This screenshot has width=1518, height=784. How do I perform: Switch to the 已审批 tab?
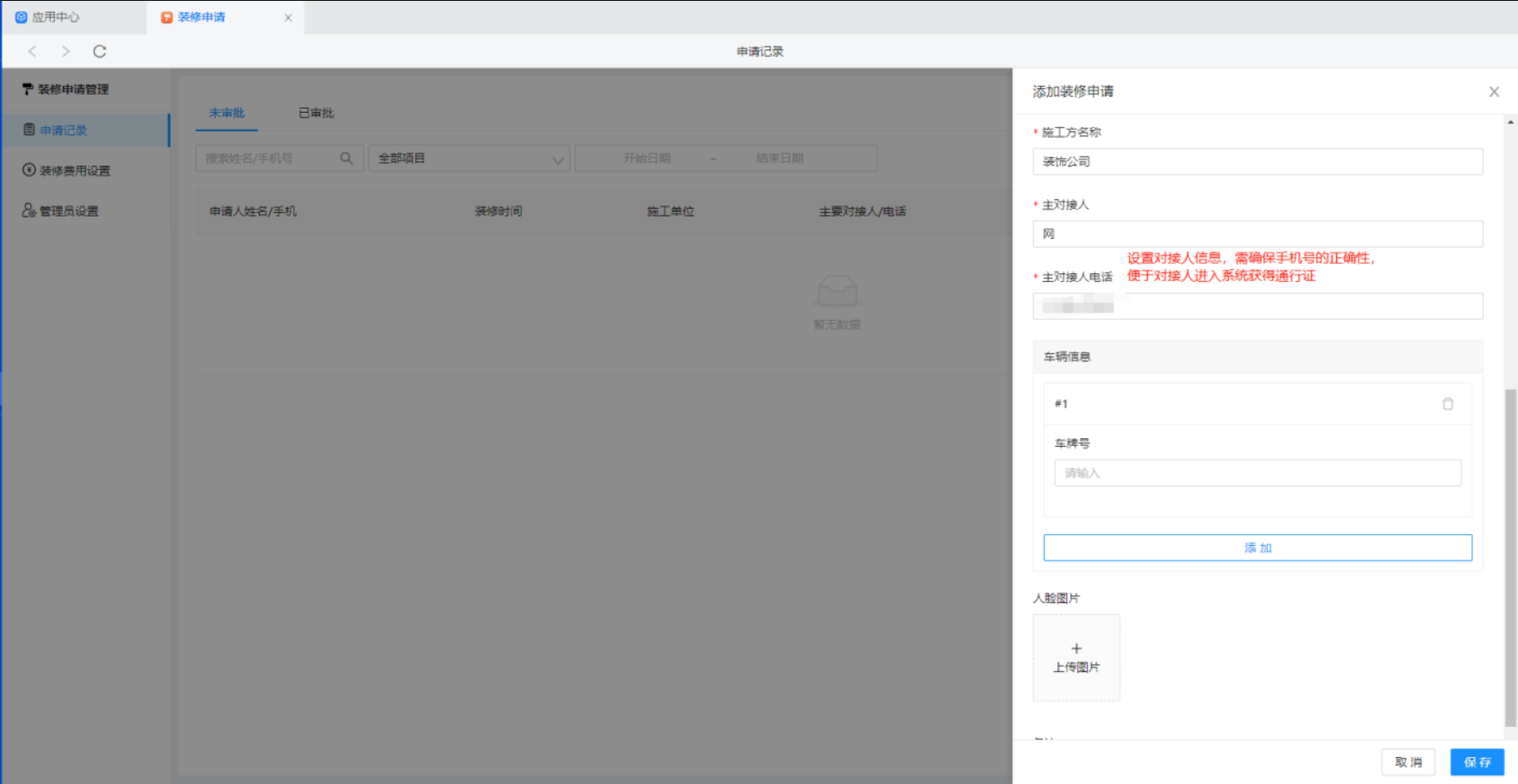[x=316, y=113]
